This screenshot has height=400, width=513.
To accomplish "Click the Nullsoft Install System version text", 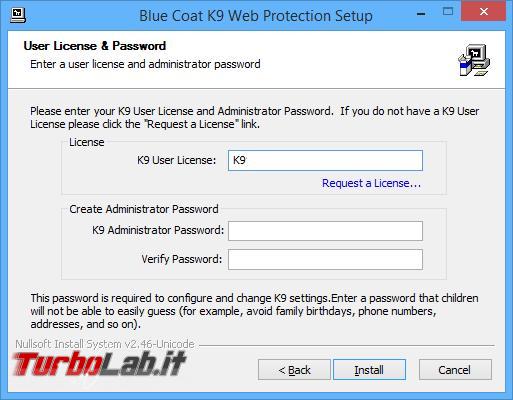I will 105,344.
